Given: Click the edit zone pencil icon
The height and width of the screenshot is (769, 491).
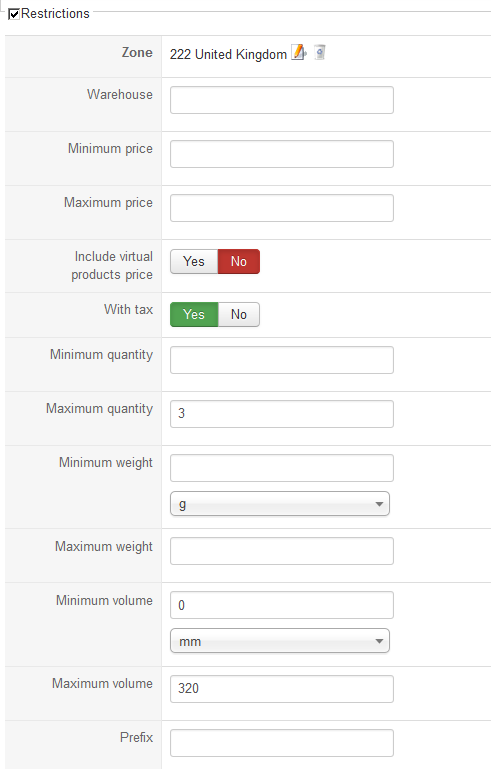Looking at the screenshot, I should point(299,52).
